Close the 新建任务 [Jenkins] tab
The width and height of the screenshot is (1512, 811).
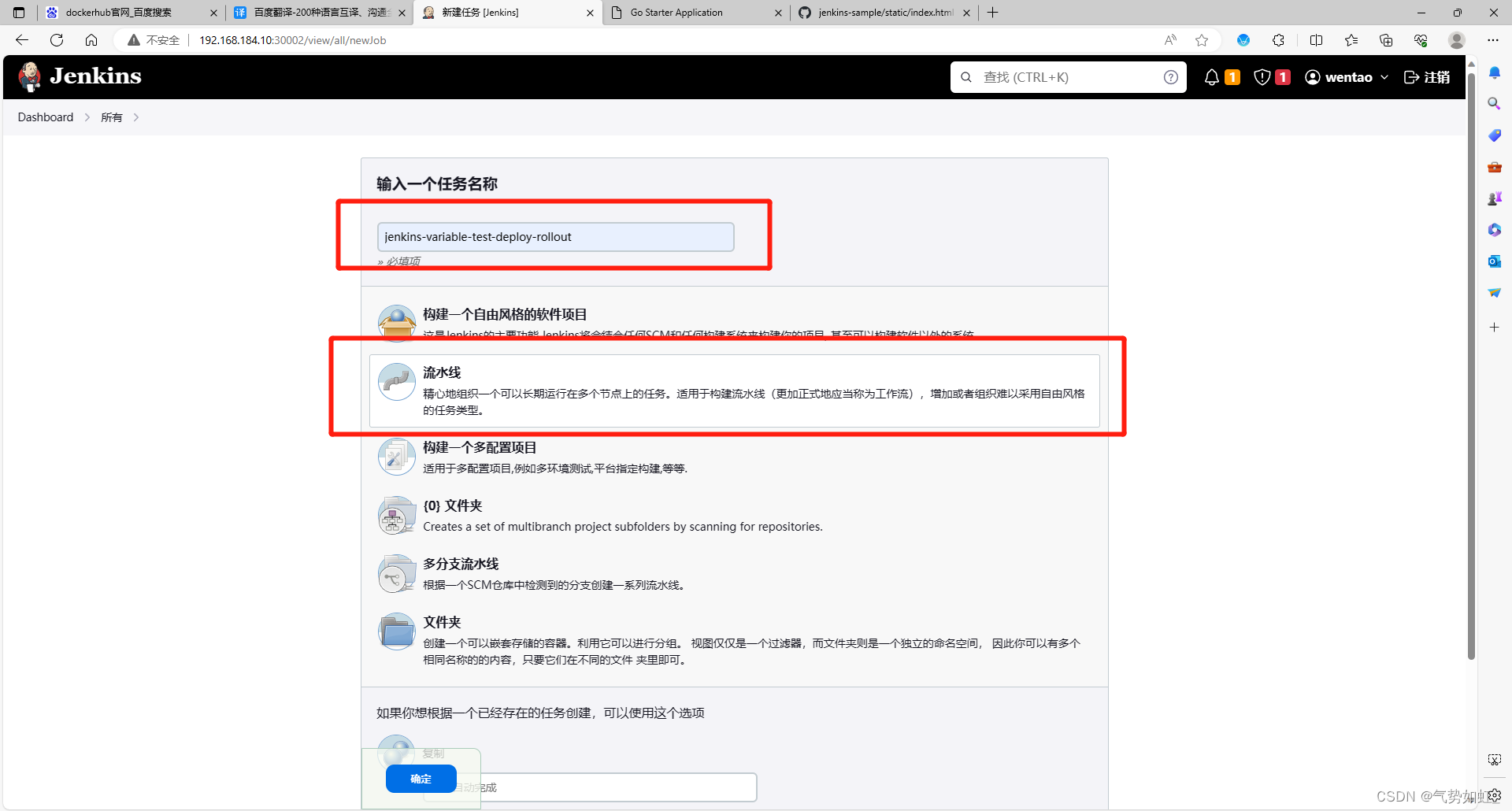click(x=591, y=13)
